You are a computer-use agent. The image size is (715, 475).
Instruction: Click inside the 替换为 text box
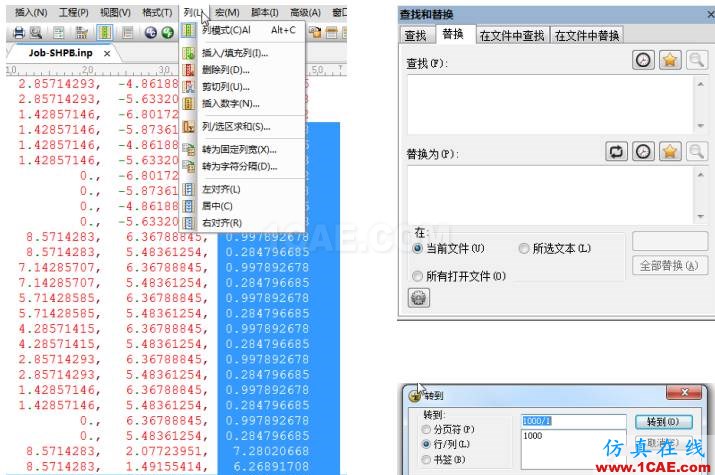549,195
